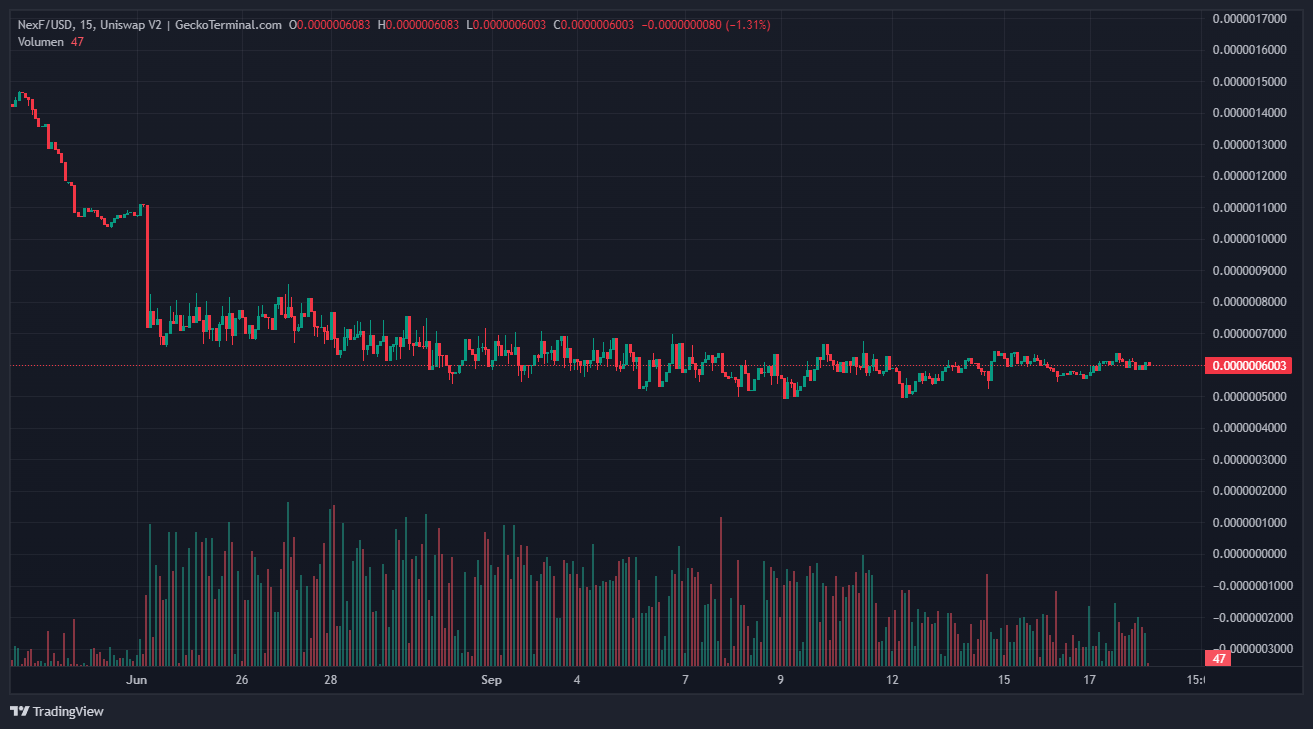Click date marker 17 on the time axis
The height and width of the screenshot is (729, 1313).
1090,680
